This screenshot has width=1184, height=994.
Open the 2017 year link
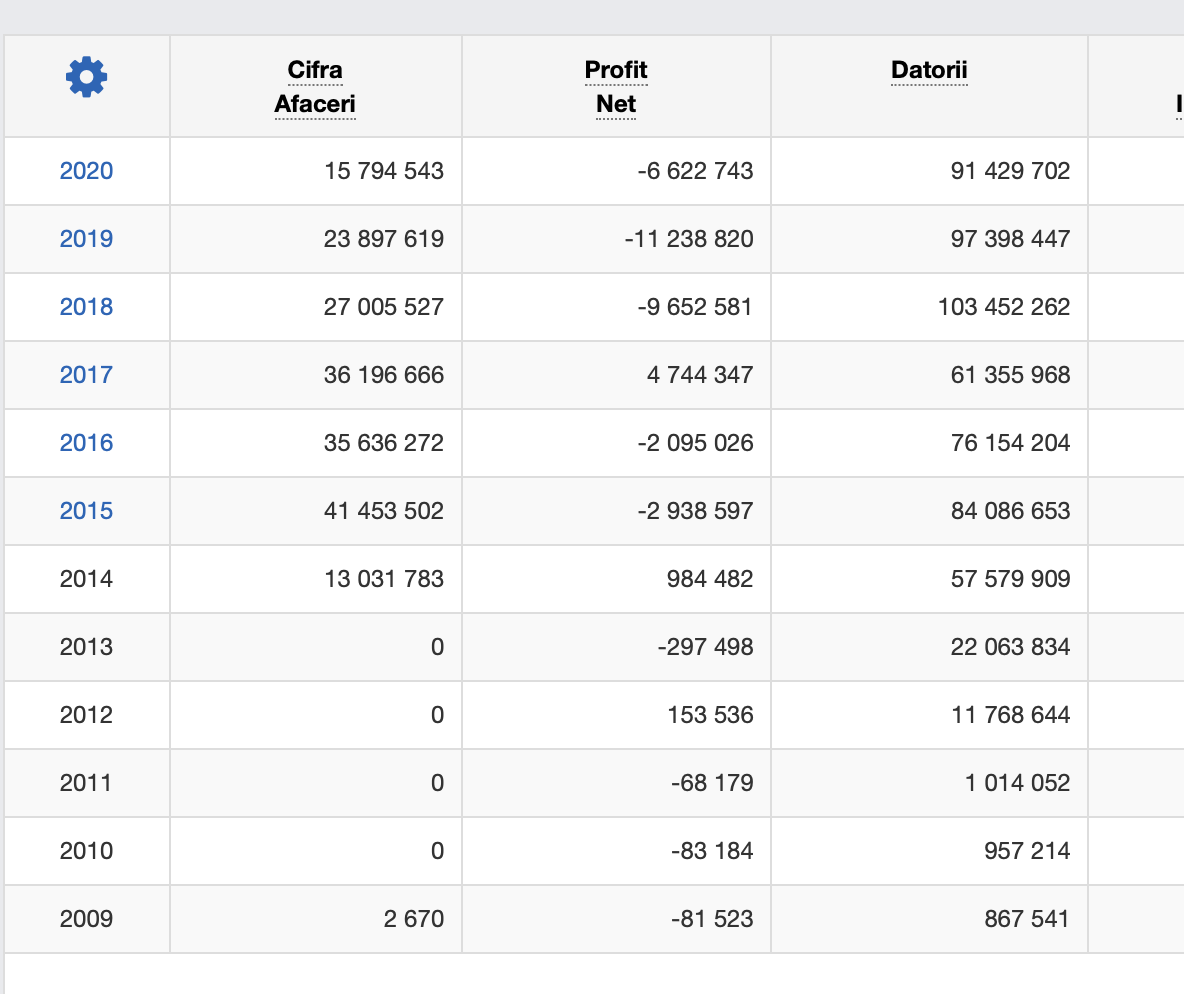(x=86, y=375)
